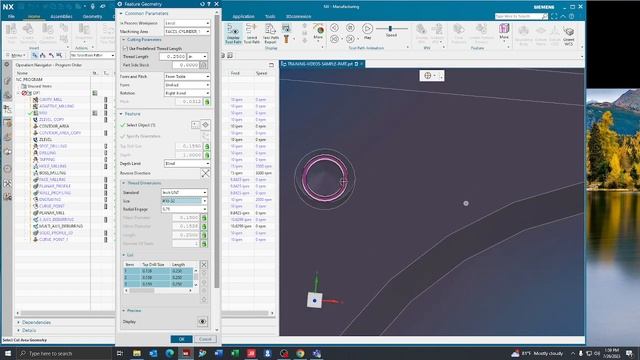Viewport: 640px width, 360px height.
Task: Remove selected item with list X icon
Action: point(204,264)
